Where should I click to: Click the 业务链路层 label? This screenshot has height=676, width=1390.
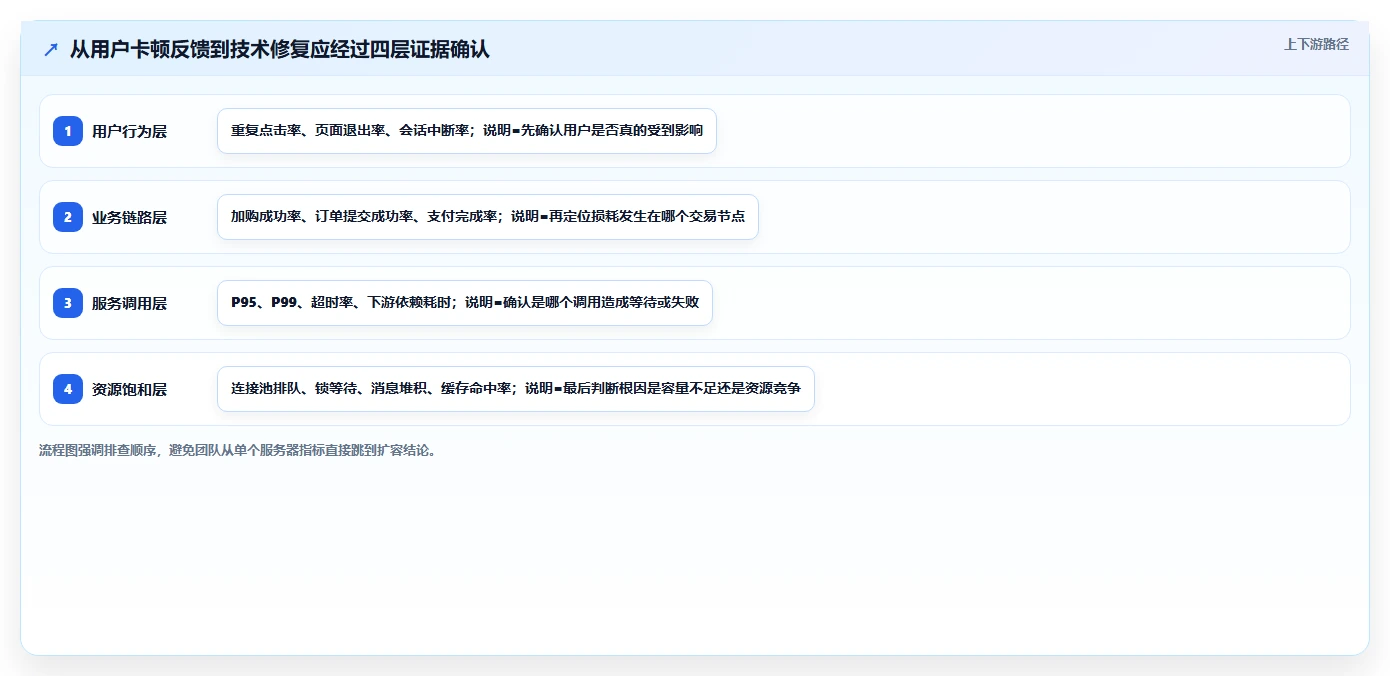tap(129, 217)
